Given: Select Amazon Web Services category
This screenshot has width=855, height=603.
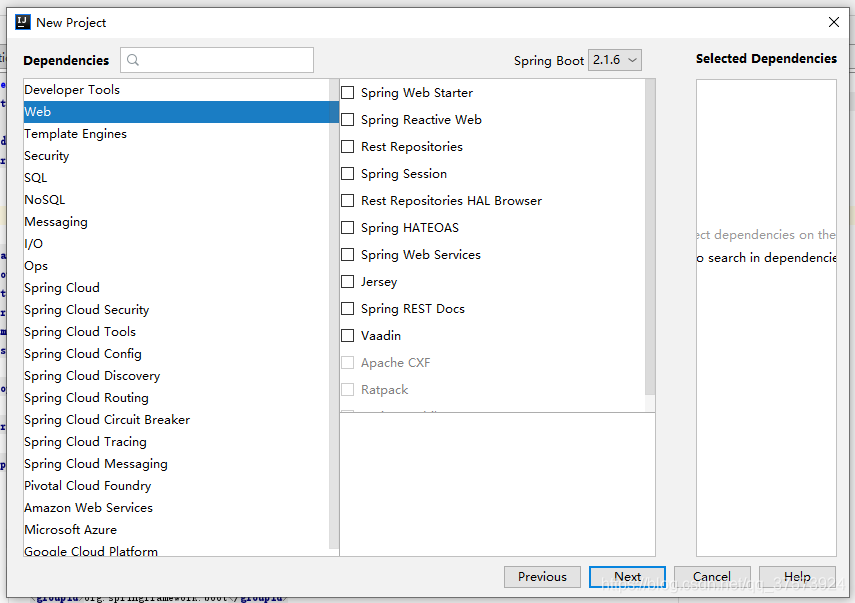Looking at the screenshot, I should click(177, 508).
